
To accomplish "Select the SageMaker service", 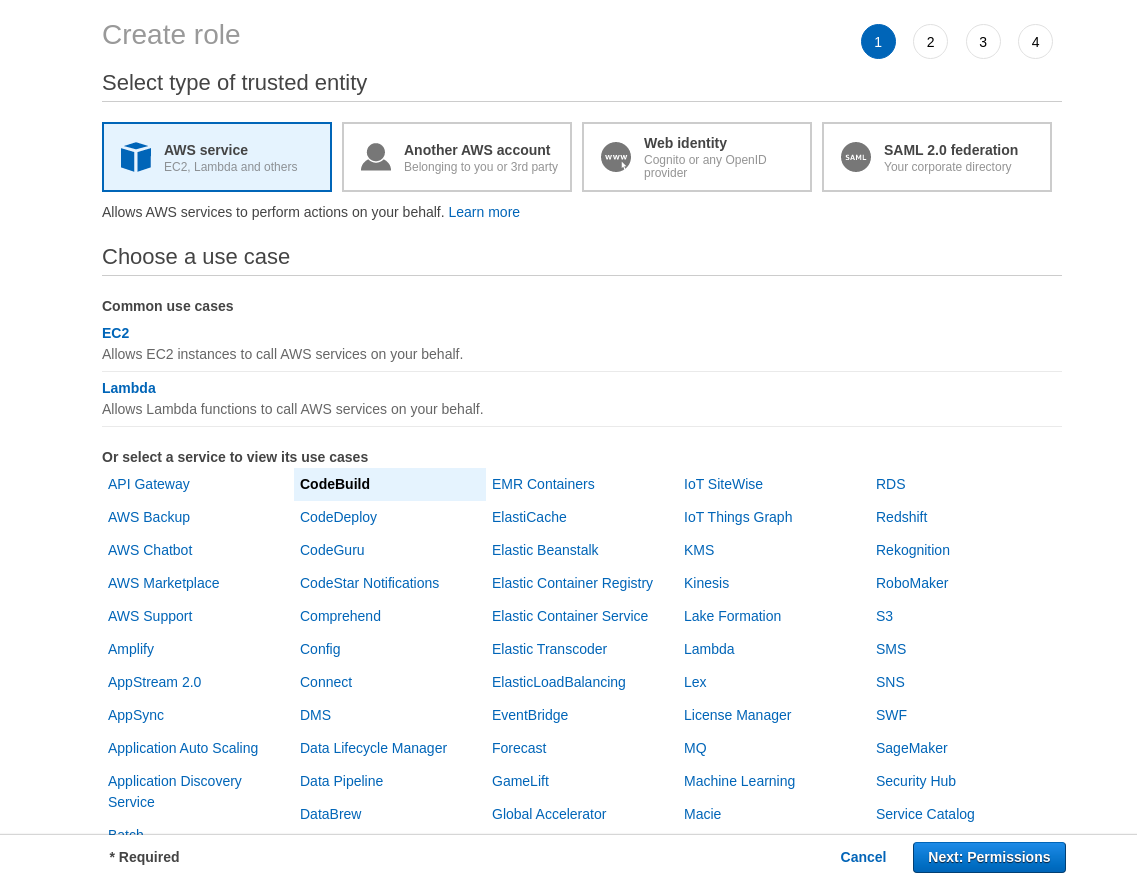I will [x=911, y=748].
